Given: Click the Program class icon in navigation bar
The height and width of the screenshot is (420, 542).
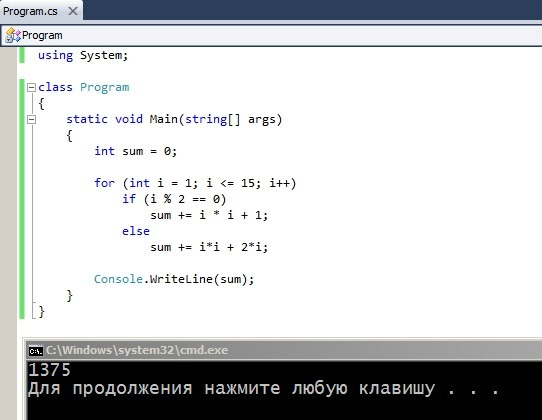Looking at the screenshot, I should pyautogui.click(x=13, y=35).
